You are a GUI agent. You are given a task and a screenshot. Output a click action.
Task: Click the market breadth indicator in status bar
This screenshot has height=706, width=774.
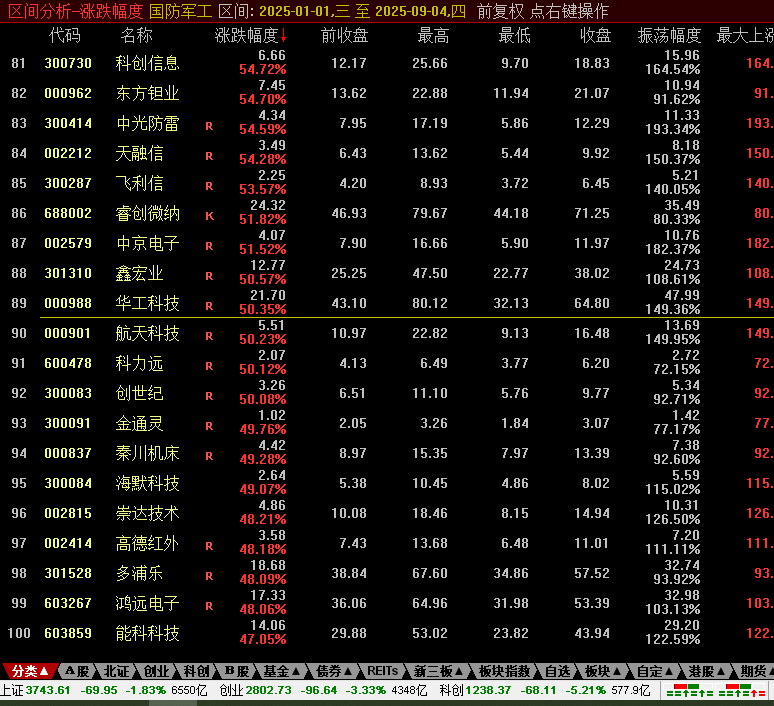tap(716, 690)
